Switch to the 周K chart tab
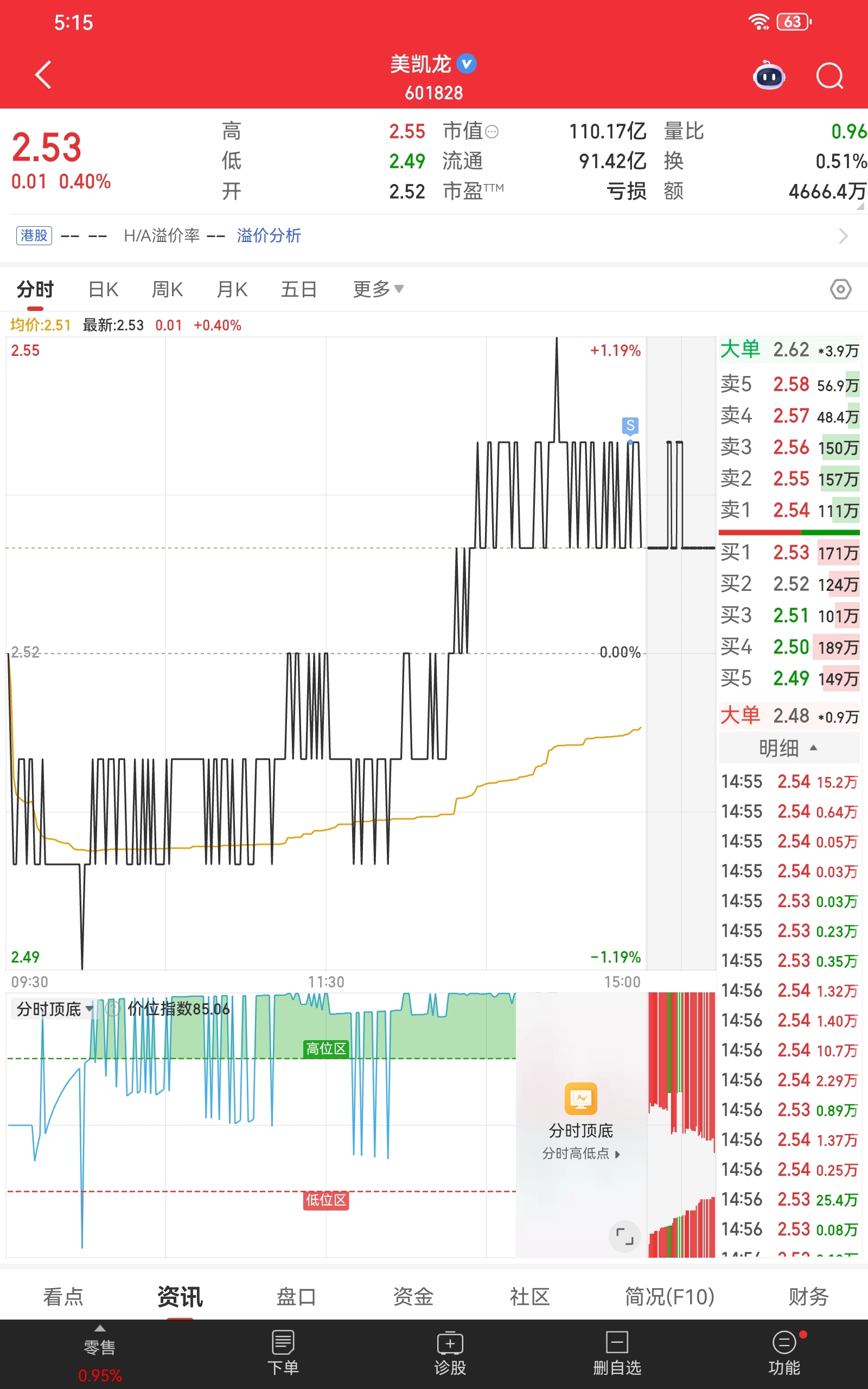 tap(167, 289)
